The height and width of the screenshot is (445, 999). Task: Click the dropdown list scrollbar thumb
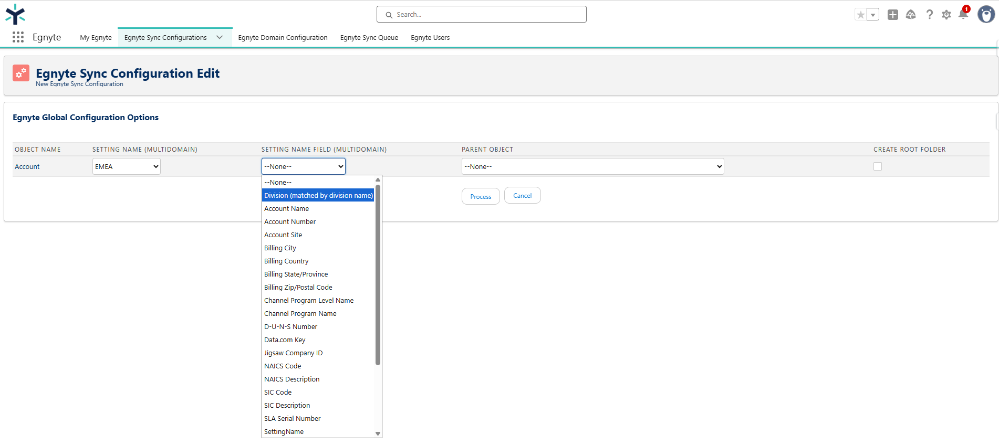(x=378, y=275)
